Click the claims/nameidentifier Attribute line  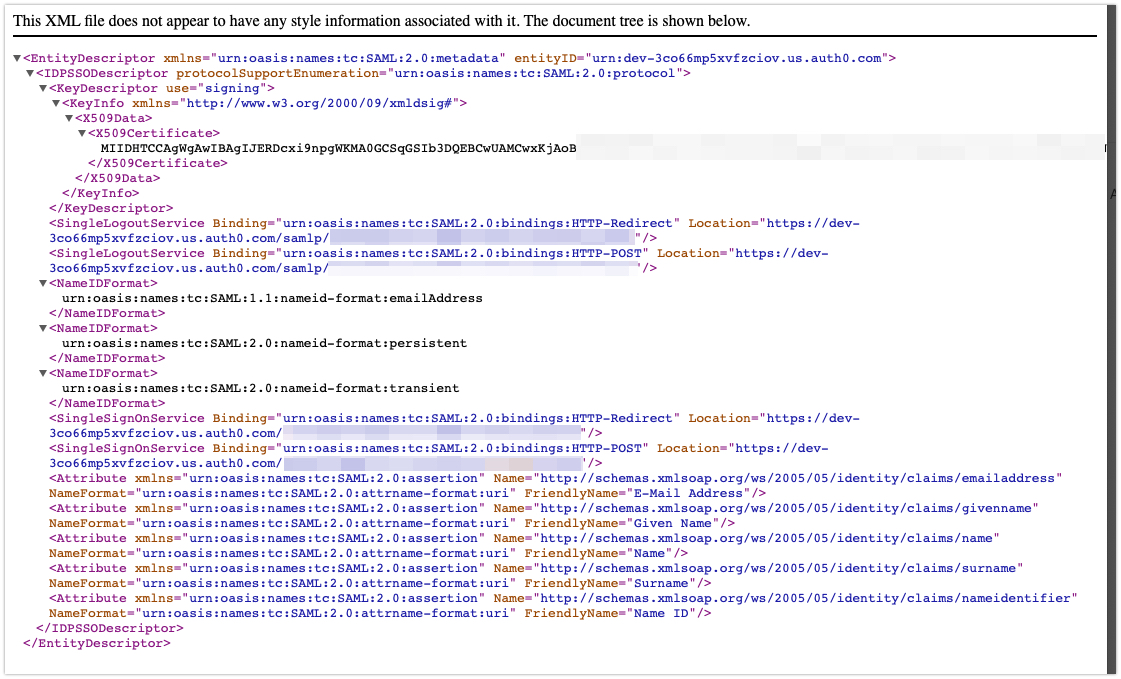(x=563, y=599)
